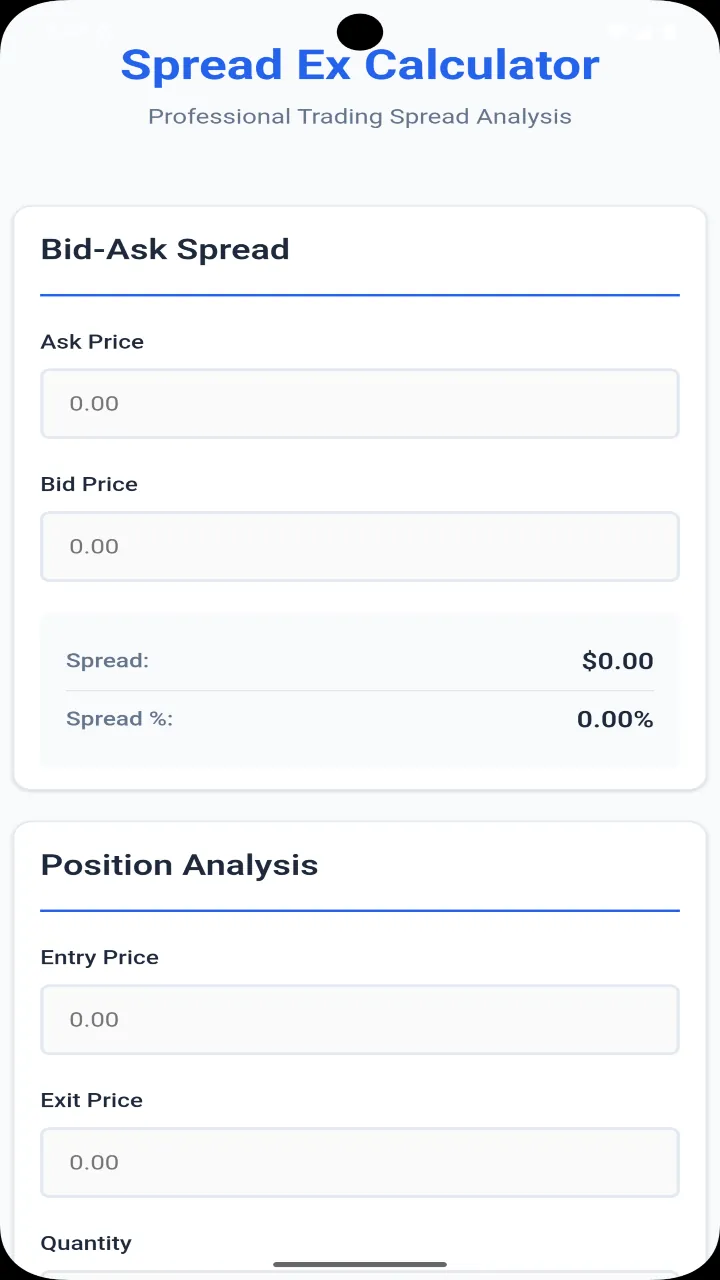Select the Spread: result label
Image resolution: width=720 pixels, height=1280 pixels.
coord(107,661)
